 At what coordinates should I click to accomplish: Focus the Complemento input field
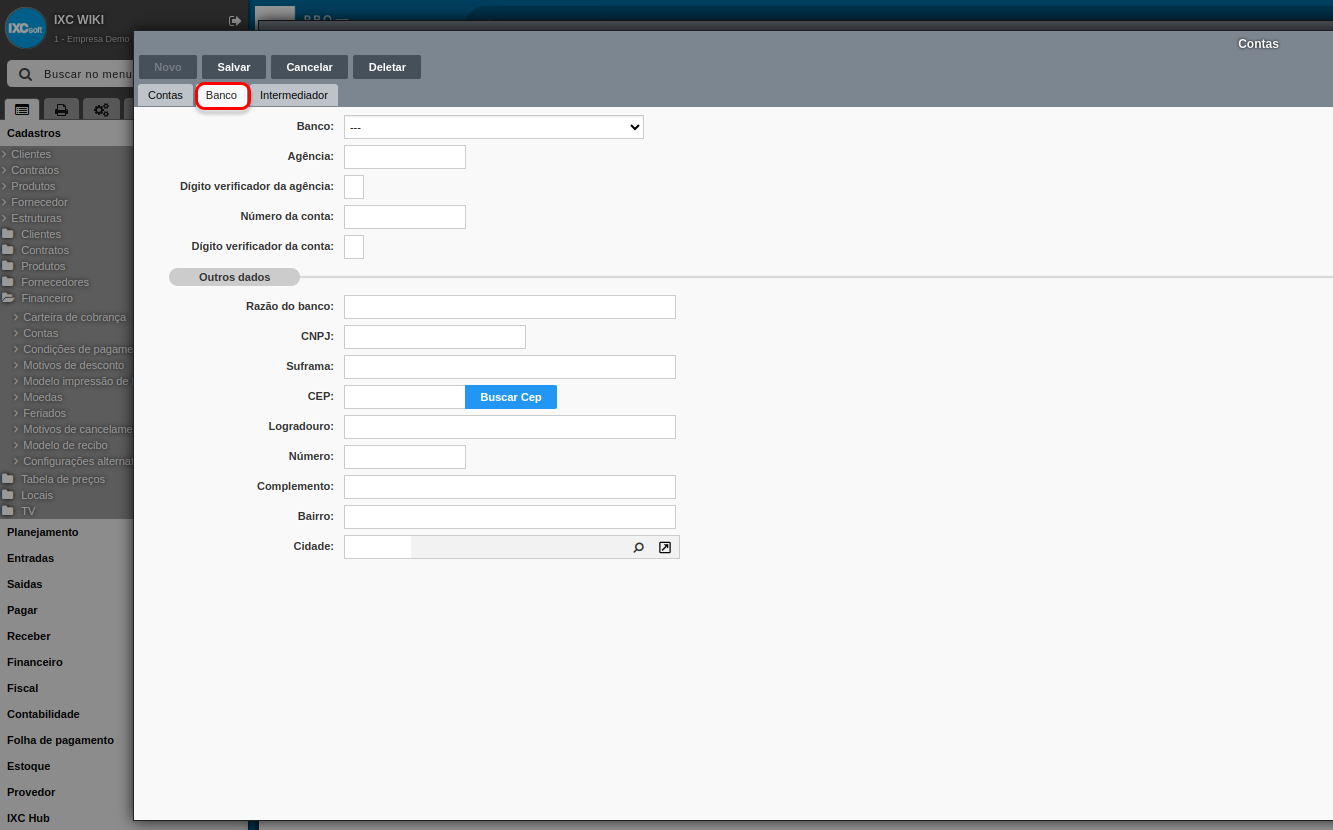coord(510,487)
